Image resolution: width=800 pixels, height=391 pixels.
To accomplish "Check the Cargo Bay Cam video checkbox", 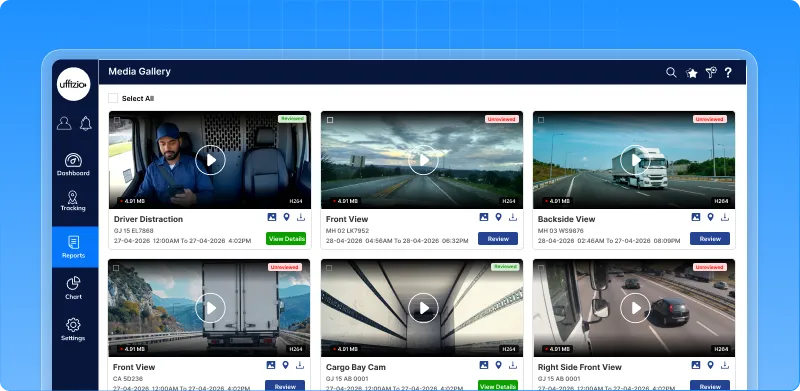I will pyautogui.click(x=329, y=268).
